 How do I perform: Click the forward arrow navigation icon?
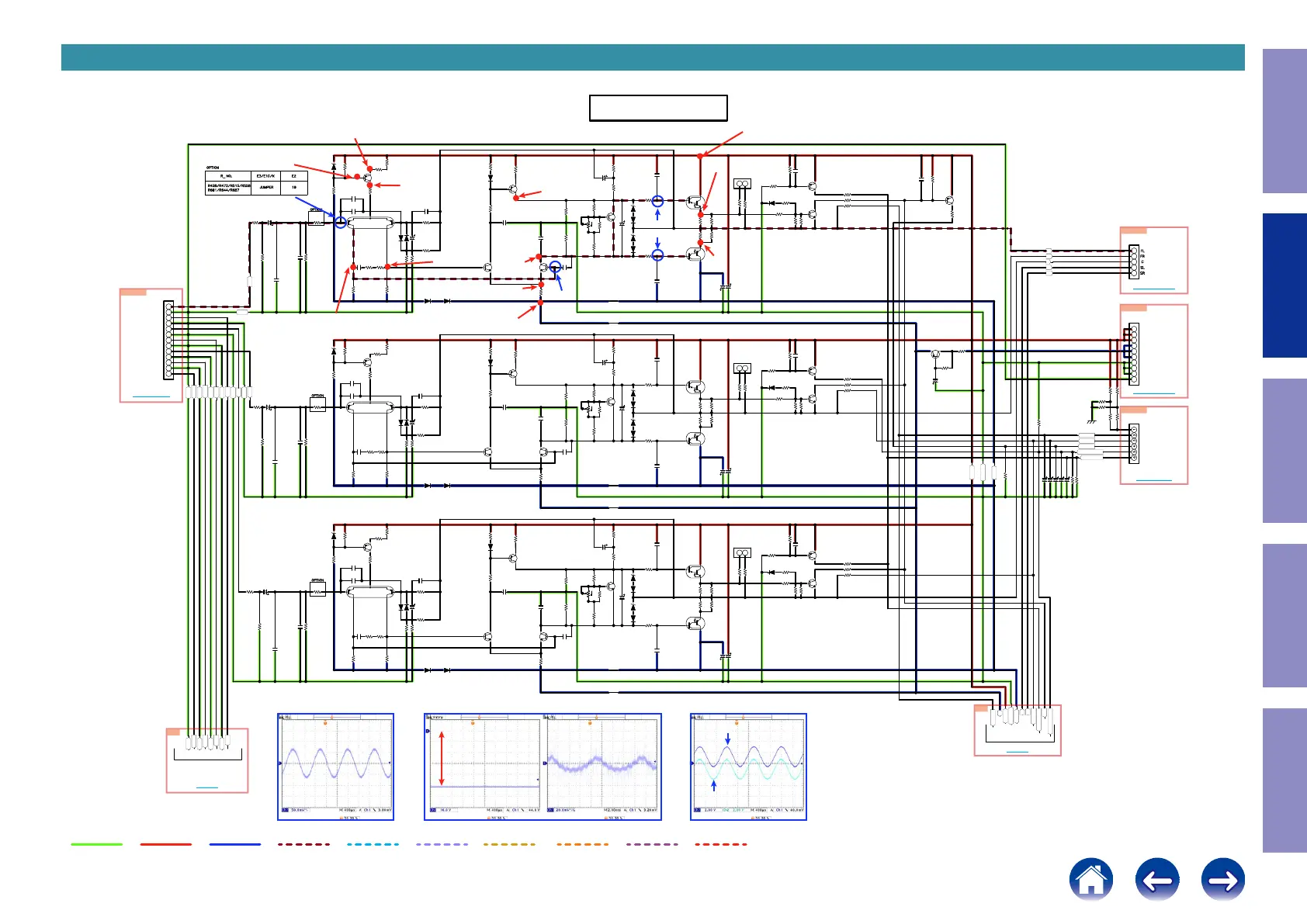click(x=1223, y=880)
